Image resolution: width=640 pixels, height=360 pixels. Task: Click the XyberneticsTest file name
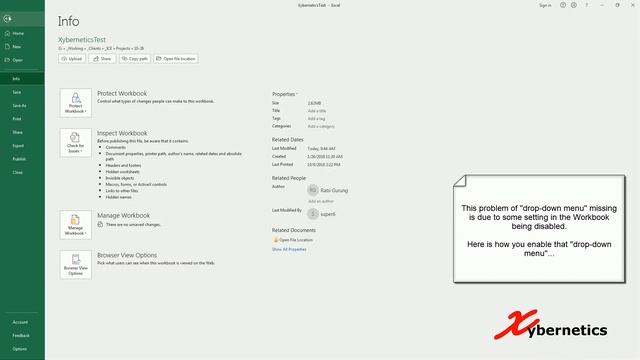point(82,40)
